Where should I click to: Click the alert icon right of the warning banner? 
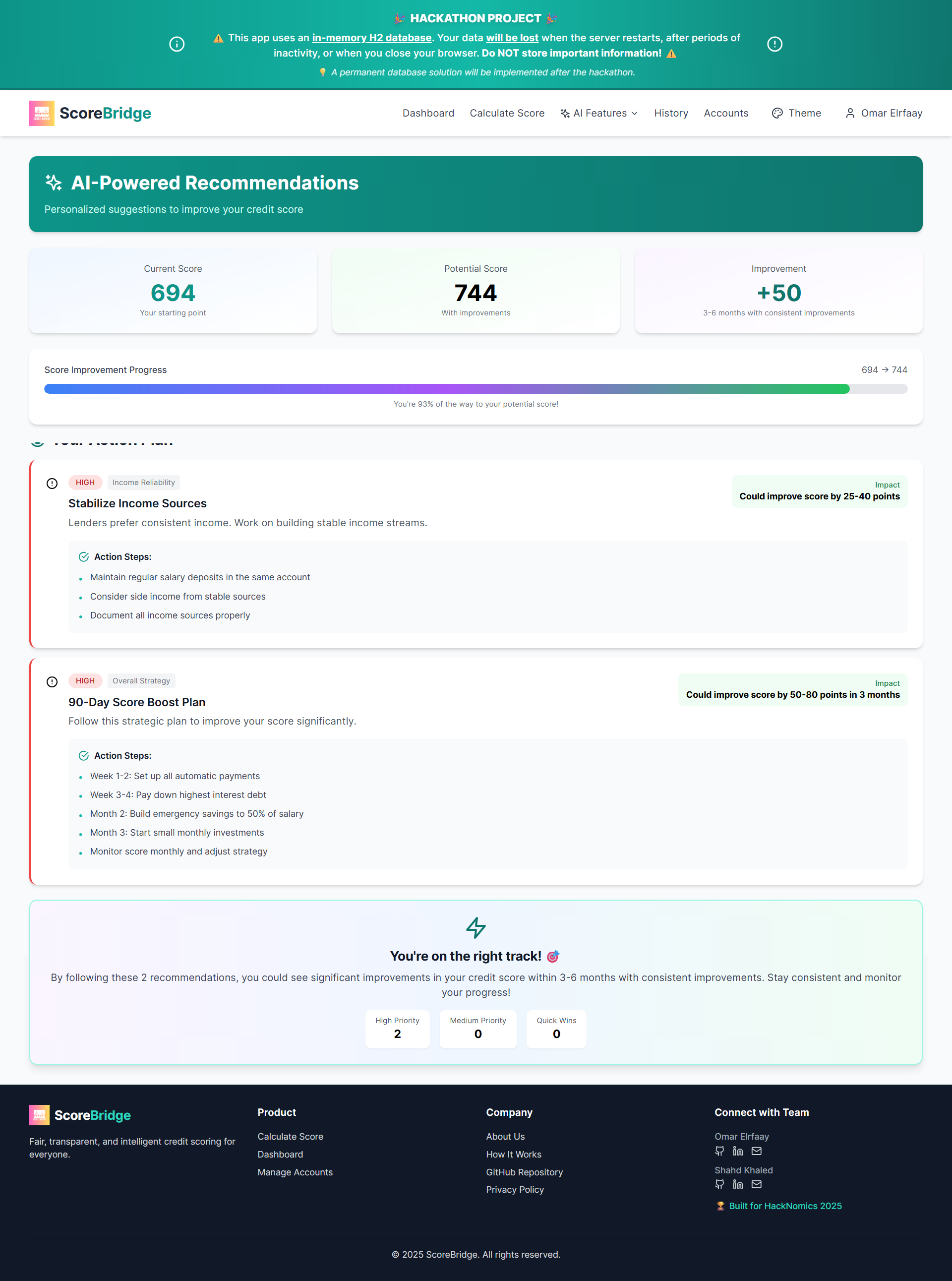tap(774, 44)
